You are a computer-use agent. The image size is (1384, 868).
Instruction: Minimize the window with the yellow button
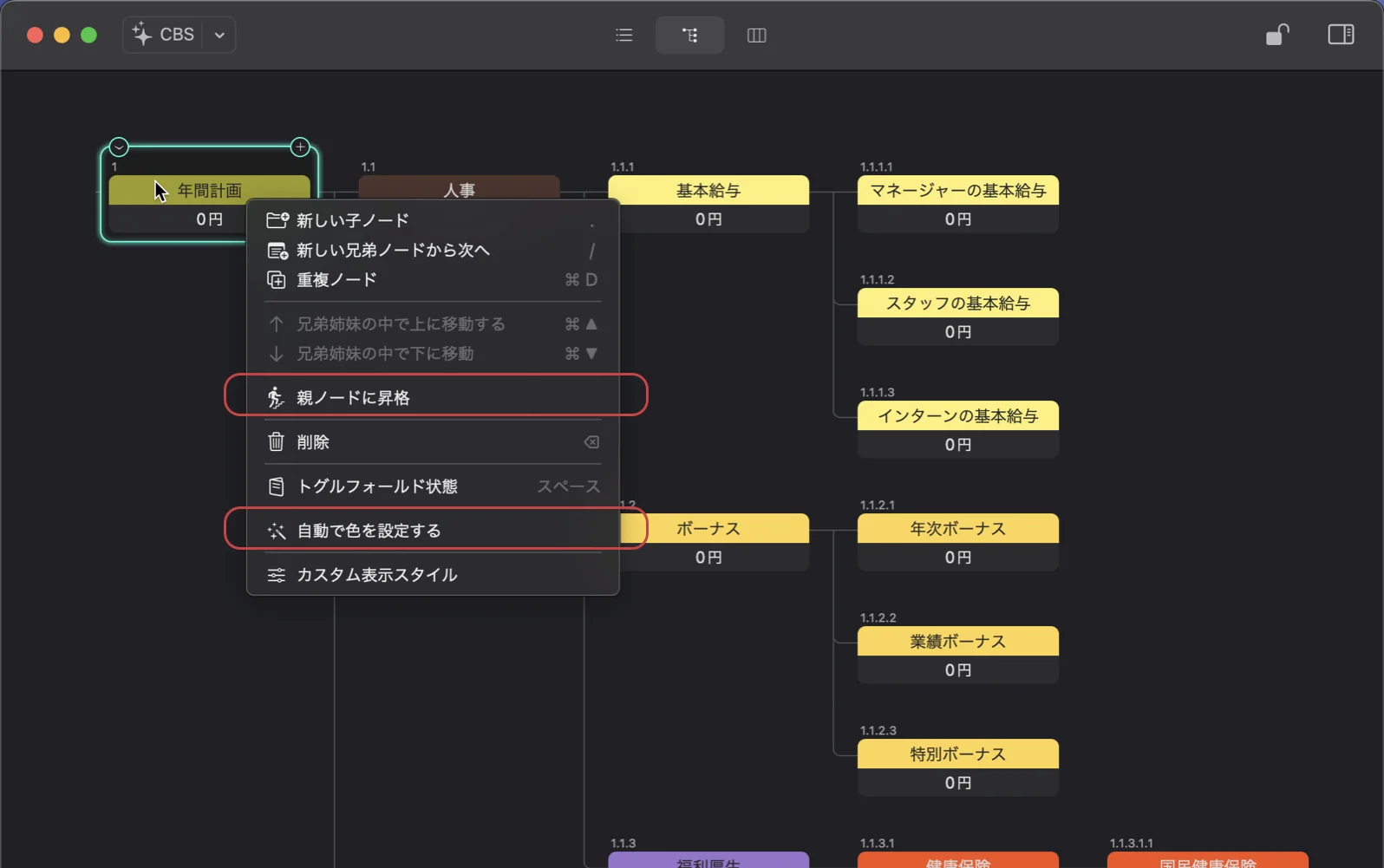[62, 35]
